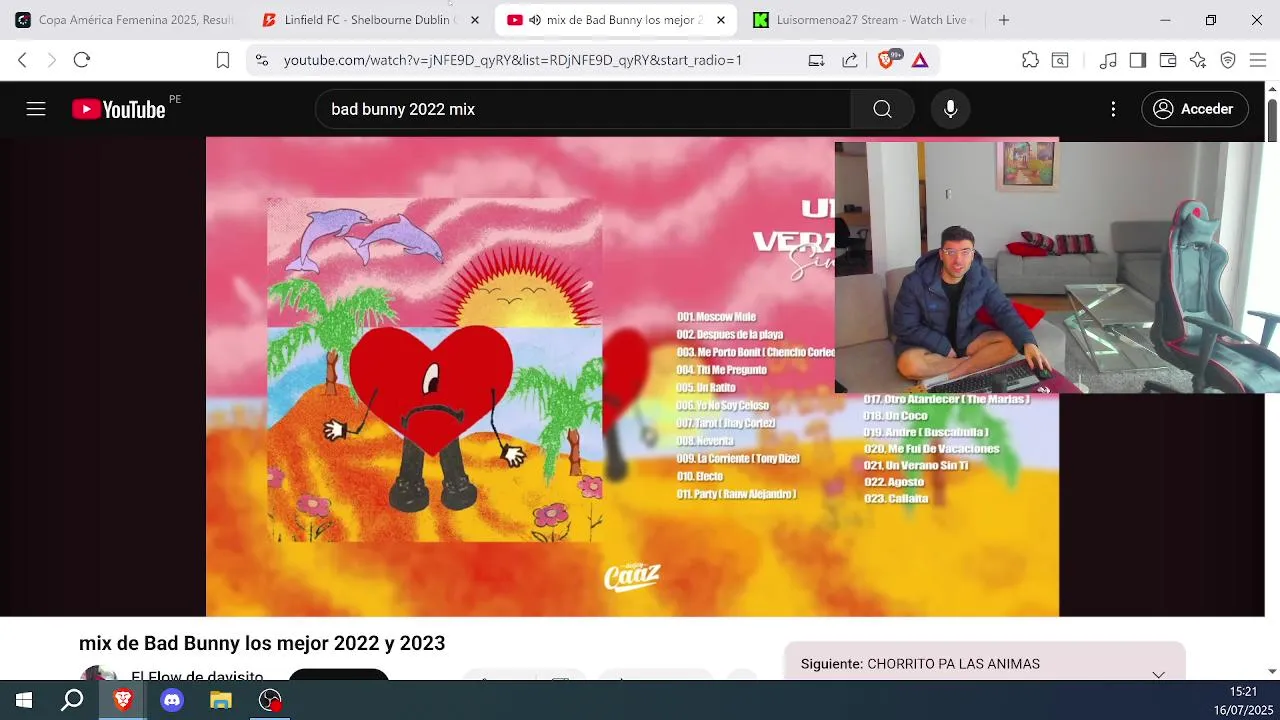Image resolution: width=1280 pixels, height=720 pixels.
Task: Open the Windows Start menu
Action: 24,700
